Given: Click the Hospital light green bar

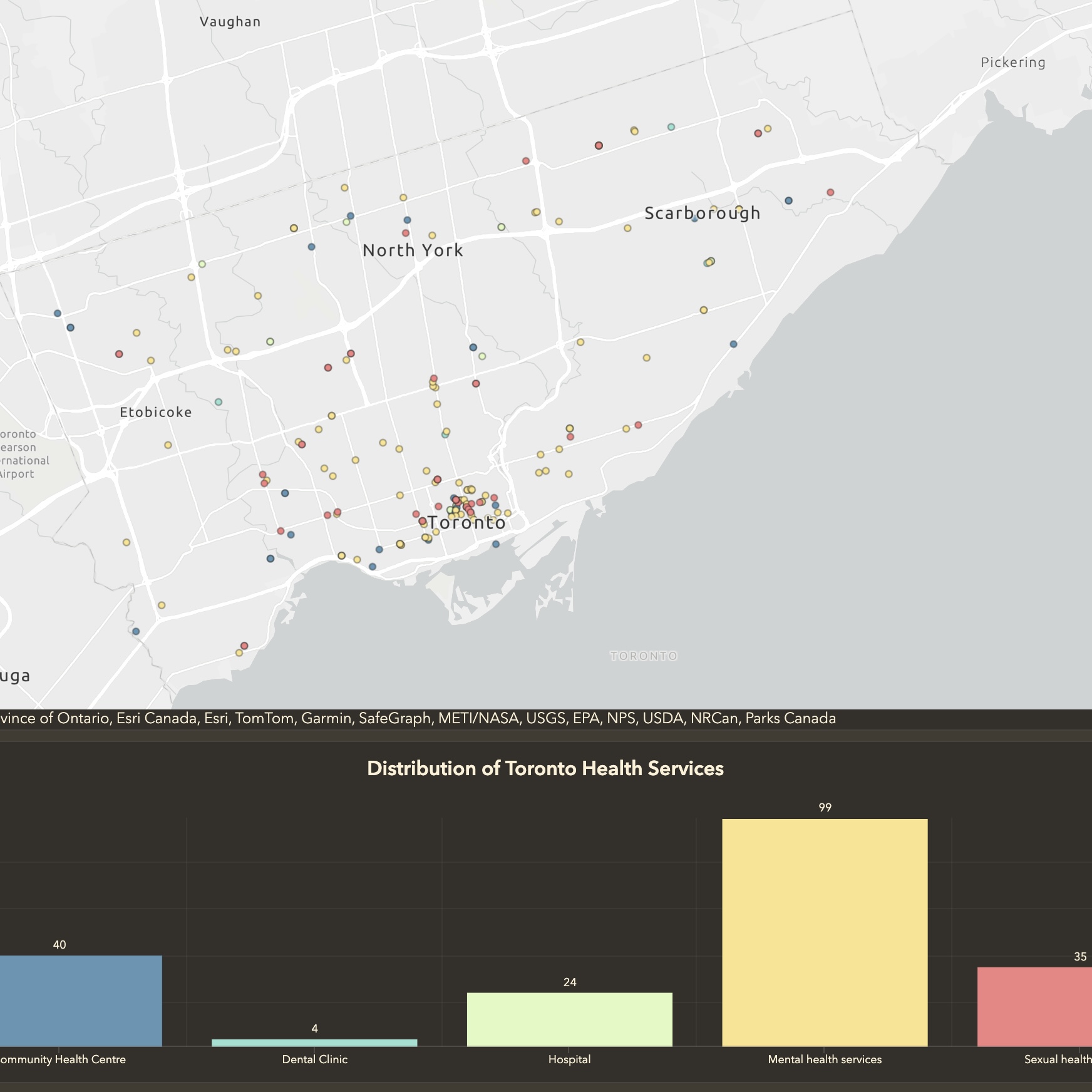Looking at the screenshot, I should [x=569, y=1019].
